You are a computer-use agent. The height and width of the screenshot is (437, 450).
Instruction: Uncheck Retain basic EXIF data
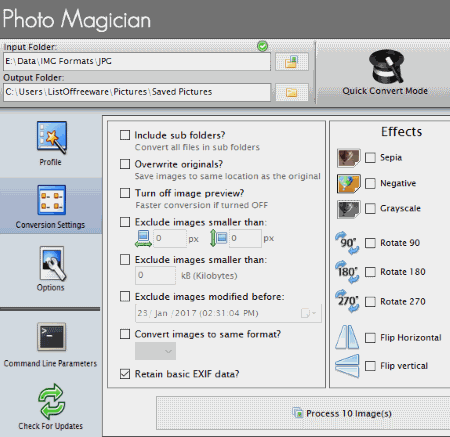125,374
